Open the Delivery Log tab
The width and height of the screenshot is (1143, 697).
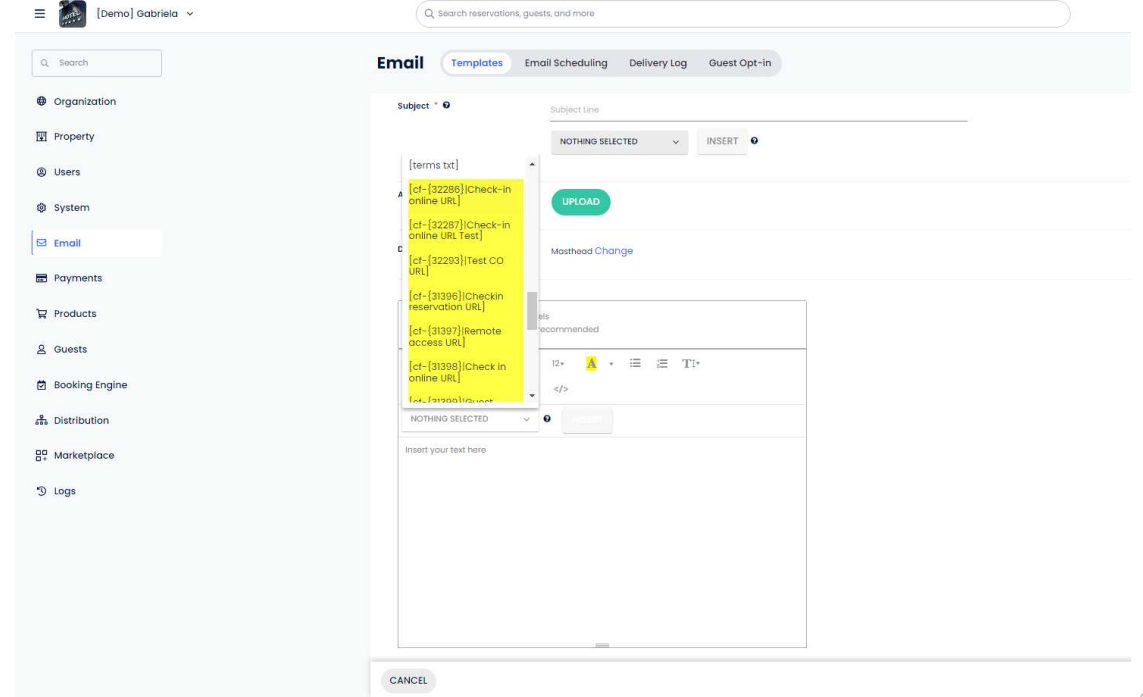657,63
